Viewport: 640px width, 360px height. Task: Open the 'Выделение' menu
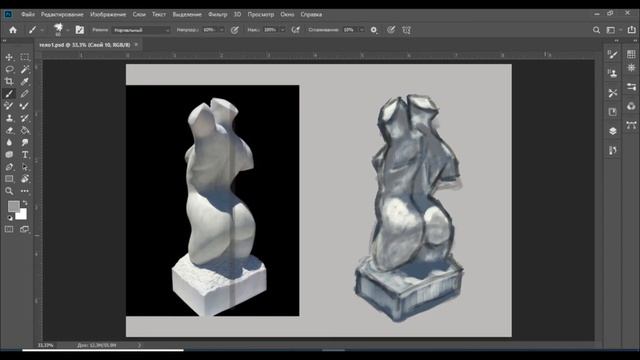[187, 14]
